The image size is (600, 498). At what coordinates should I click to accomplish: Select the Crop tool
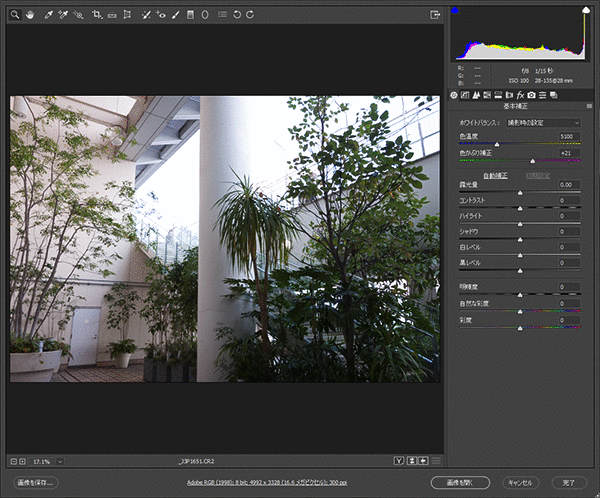click(x=96, y=15)
